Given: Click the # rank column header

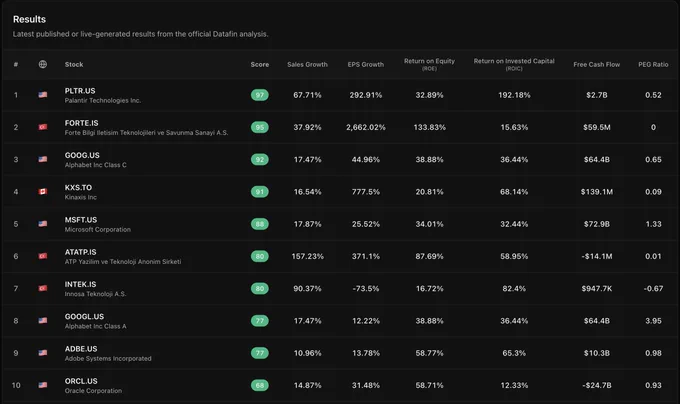Looking at the screenshot, I should pyautogui.click(x=16, y=64).
